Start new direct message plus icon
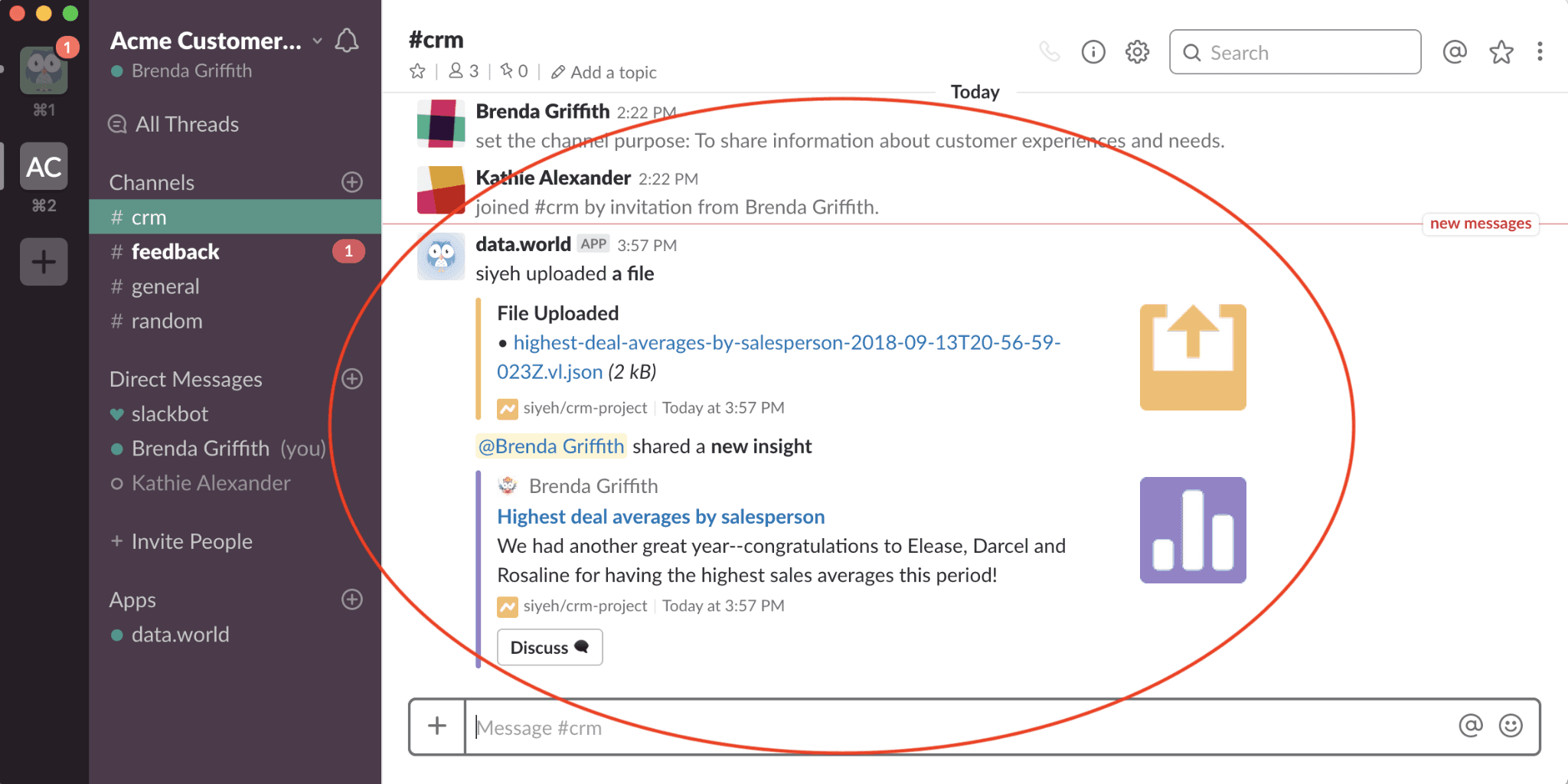The image size is (1568, 784). (x=352, y=379)
